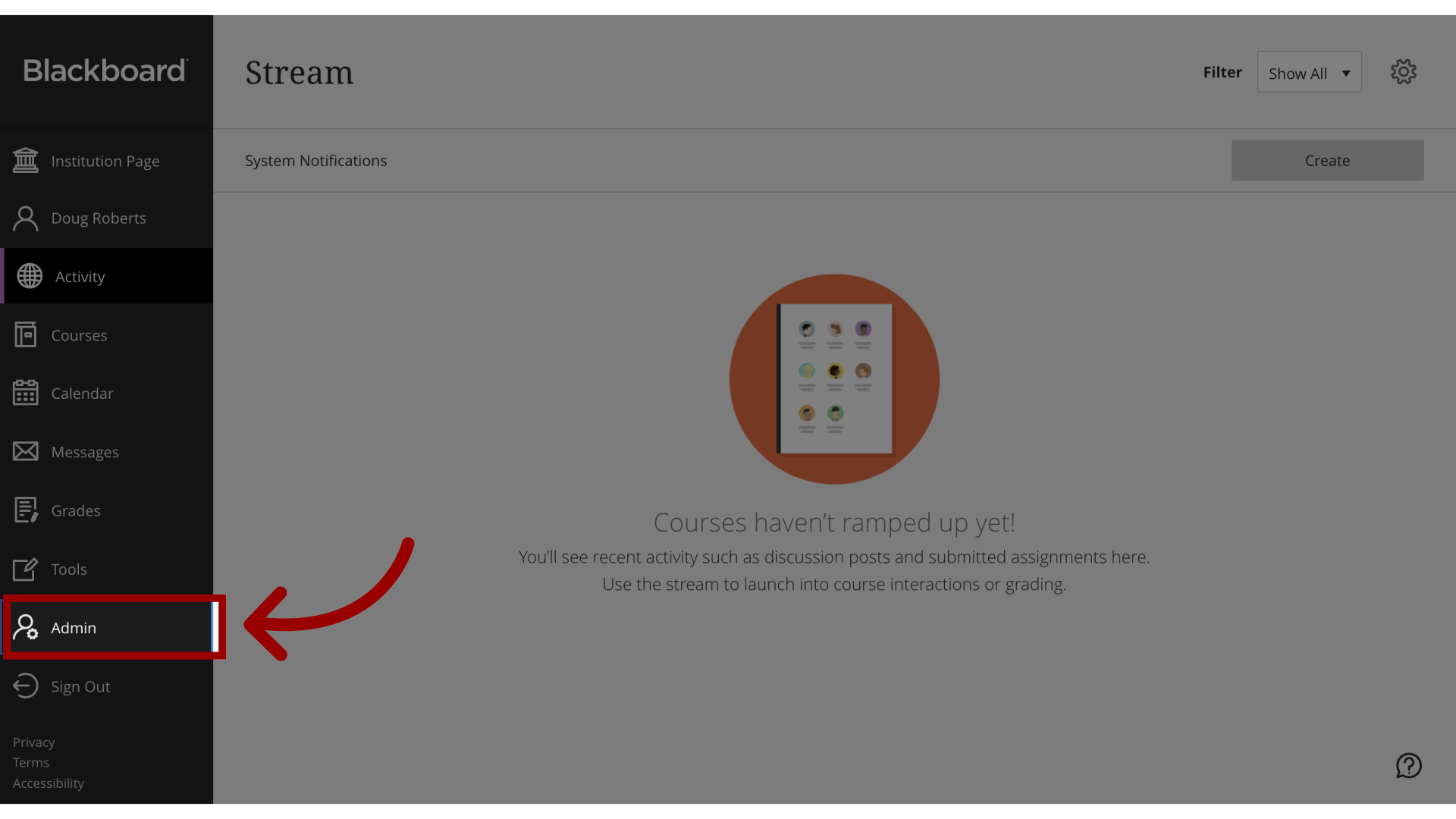Image resolution: width=1456 pixels, height=819 pixels.
Task: Expand the Show All filter dropdown
Action: (1309, 71)
